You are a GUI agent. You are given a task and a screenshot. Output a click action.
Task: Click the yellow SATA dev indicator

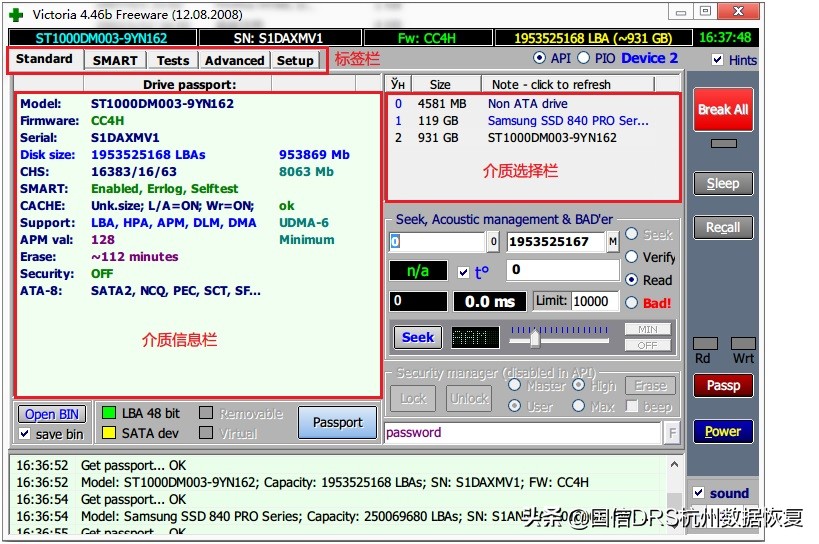107,434
